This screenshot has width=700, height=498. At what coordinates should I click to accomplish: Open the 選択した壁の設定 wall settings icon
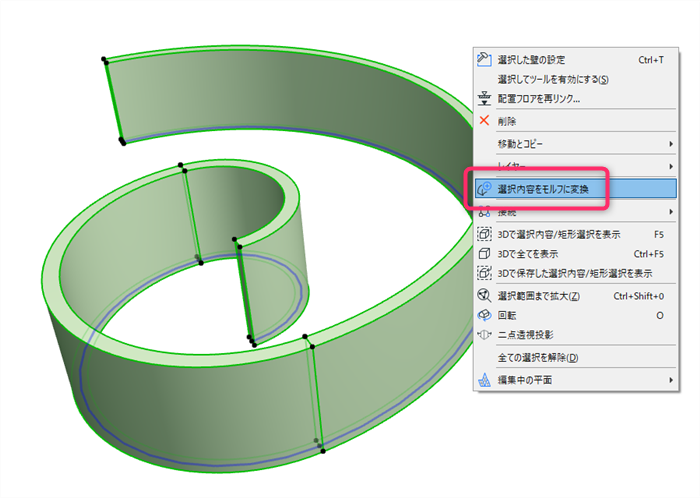click(484, 59)
